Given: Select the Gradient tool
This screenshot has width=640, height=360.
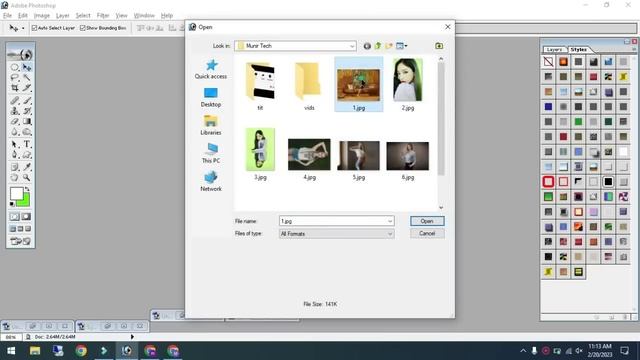Looking at the screenshot, I should coord(27,122).
